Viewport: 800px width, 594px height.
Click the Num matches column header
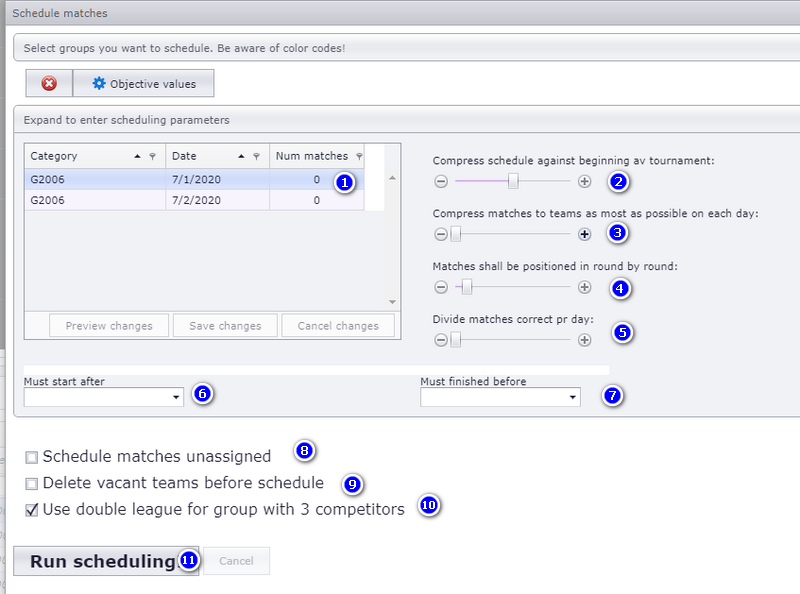pos(317,156)
